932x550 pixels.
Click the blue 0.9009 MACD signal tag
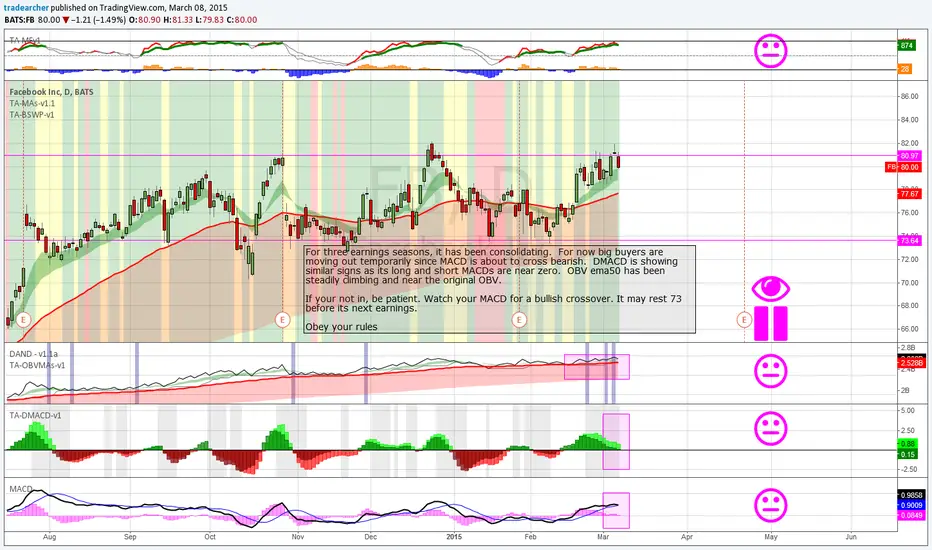tap(911, 505)
